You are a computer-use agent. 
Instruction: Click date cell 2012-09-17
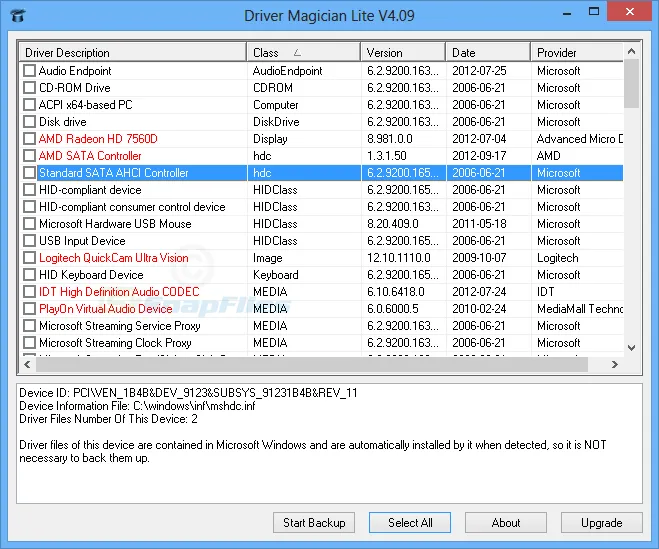click(x=479, y=156)
